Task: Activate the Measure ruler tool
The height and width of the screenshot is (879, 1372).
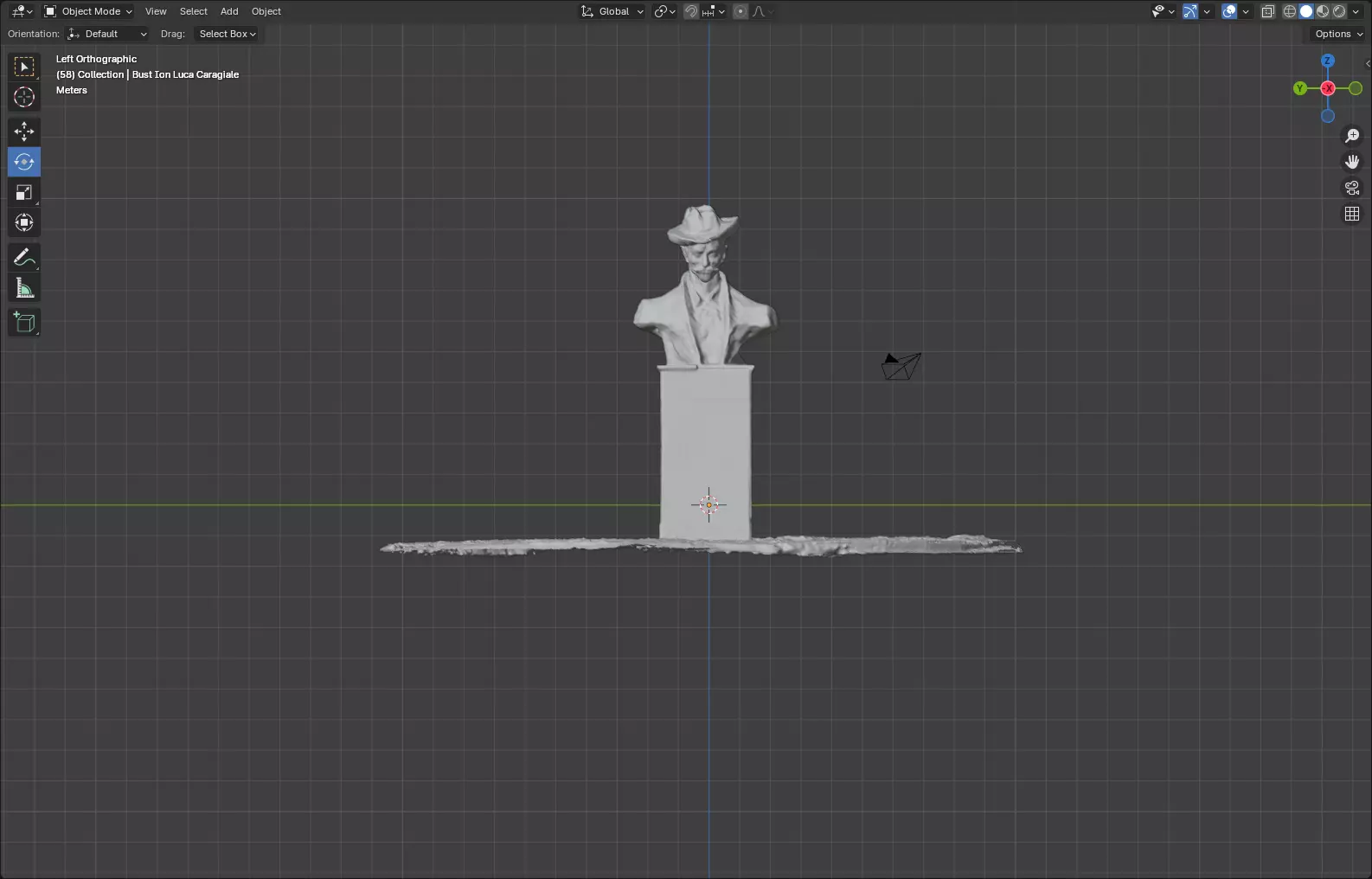Action: pos(24,287)
